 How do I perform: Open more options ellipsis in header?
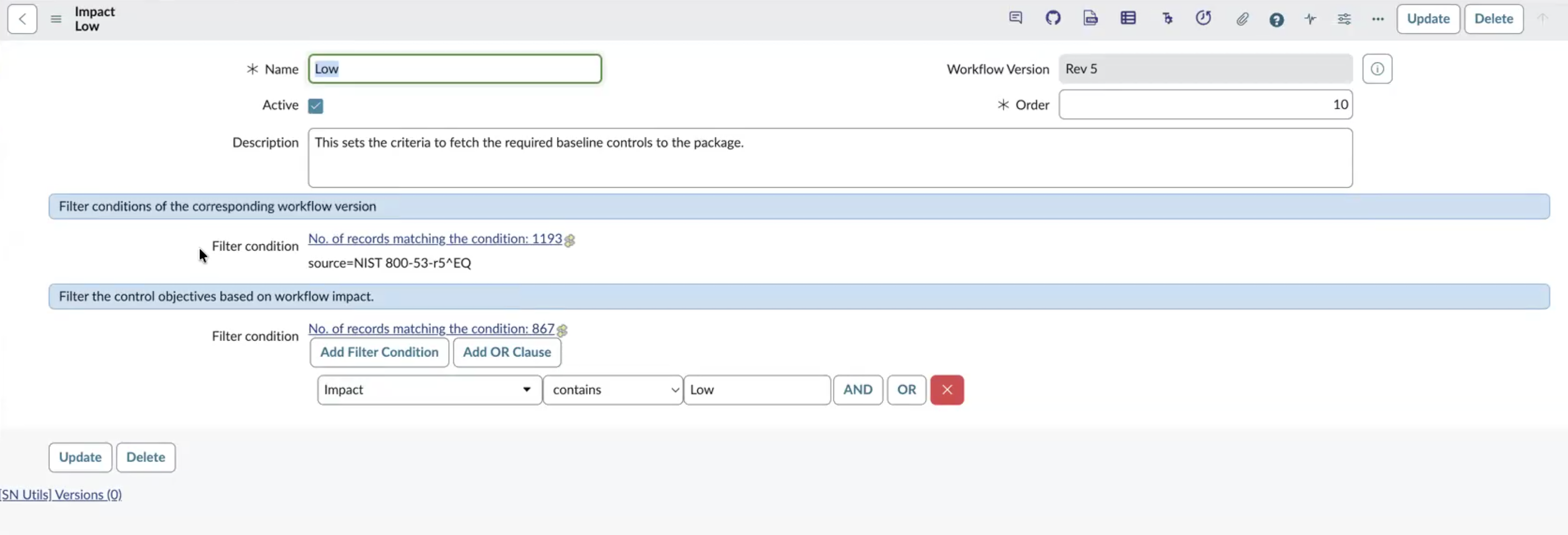click(x=1378, y=19)
